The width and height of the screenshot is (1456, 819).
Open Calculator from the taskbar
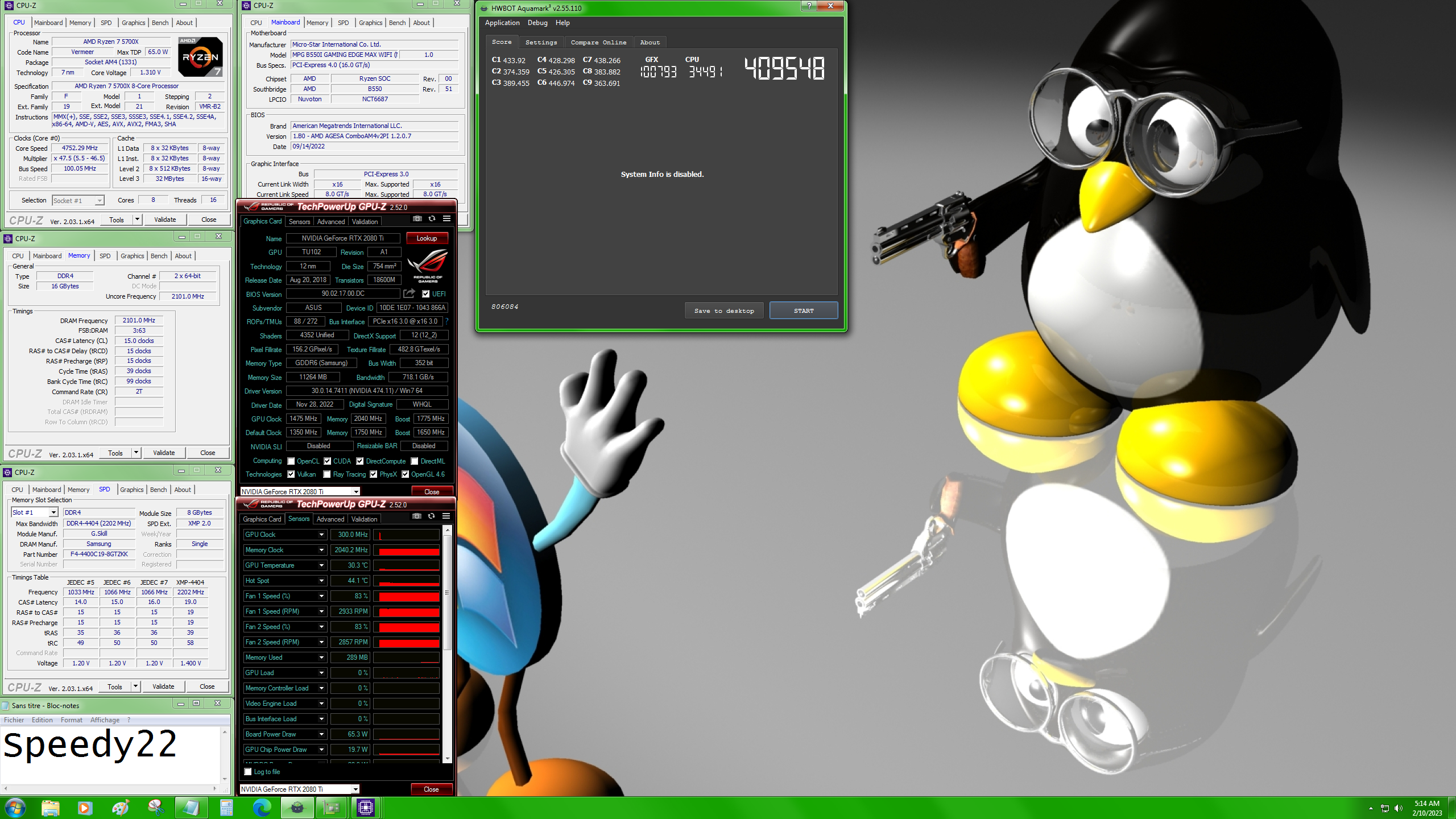[226, 808]
